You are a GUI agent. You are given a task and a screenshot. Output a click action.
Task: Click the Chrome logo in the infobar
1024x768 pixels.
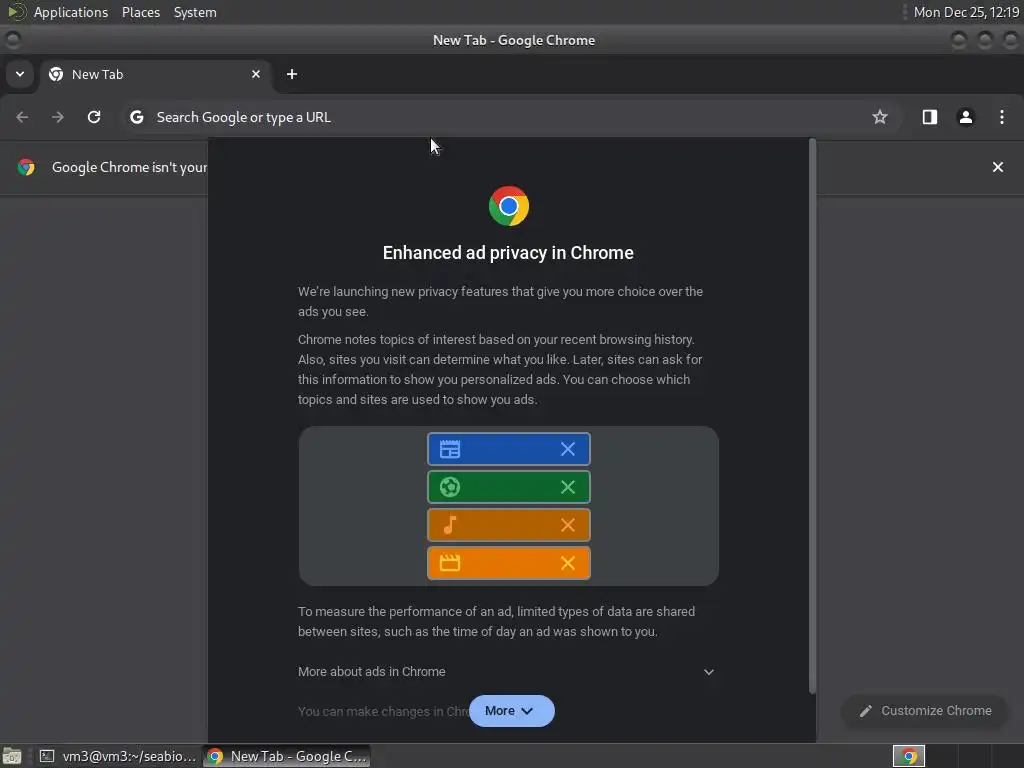pyautogui.click(x=26, y=167)
